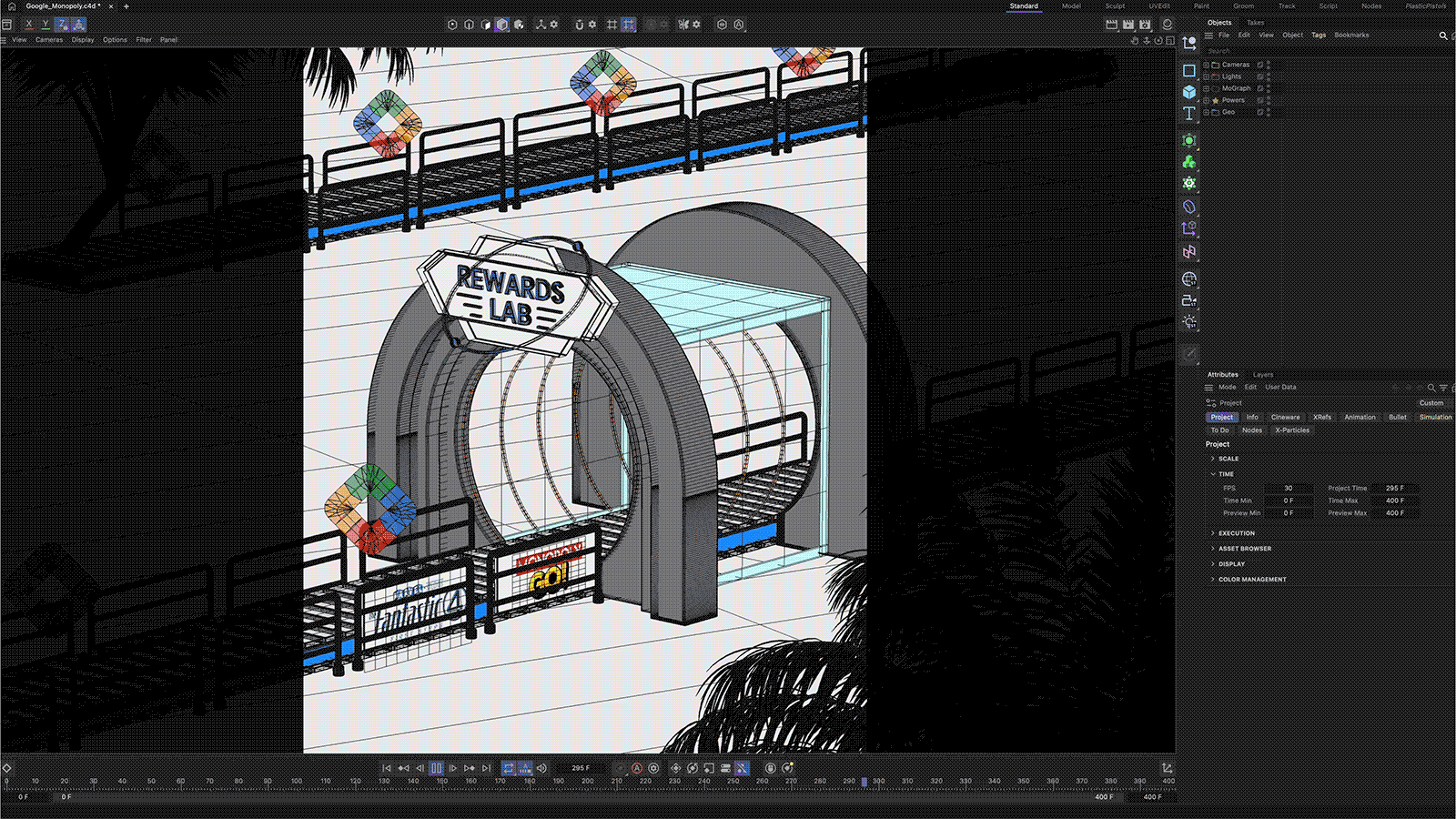Expand the Cameras group in Objects
Screen dimensions: 1456x819
pyautogui.click(x=1206, y=65)
